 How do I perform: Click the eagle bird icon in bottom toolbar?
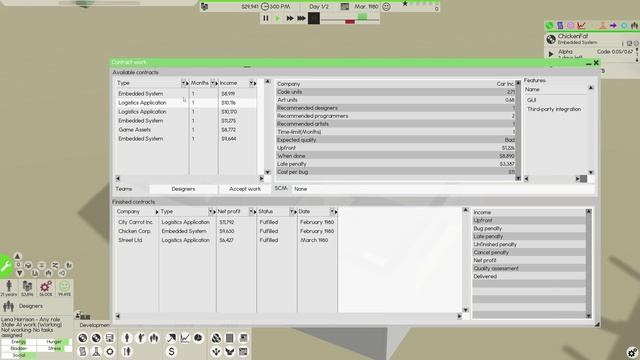pyautogui.click(x=230, y=351)
